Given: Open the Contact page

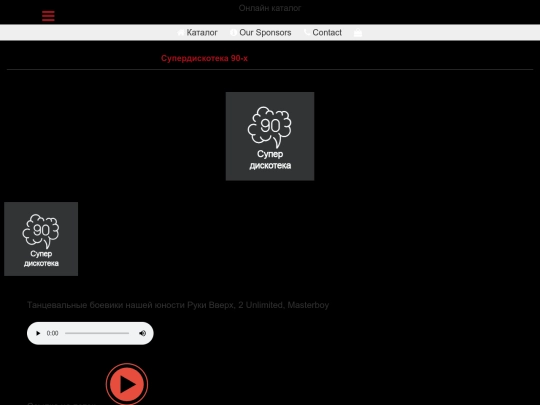Looking at the screenshot, I should pos(323,32).
